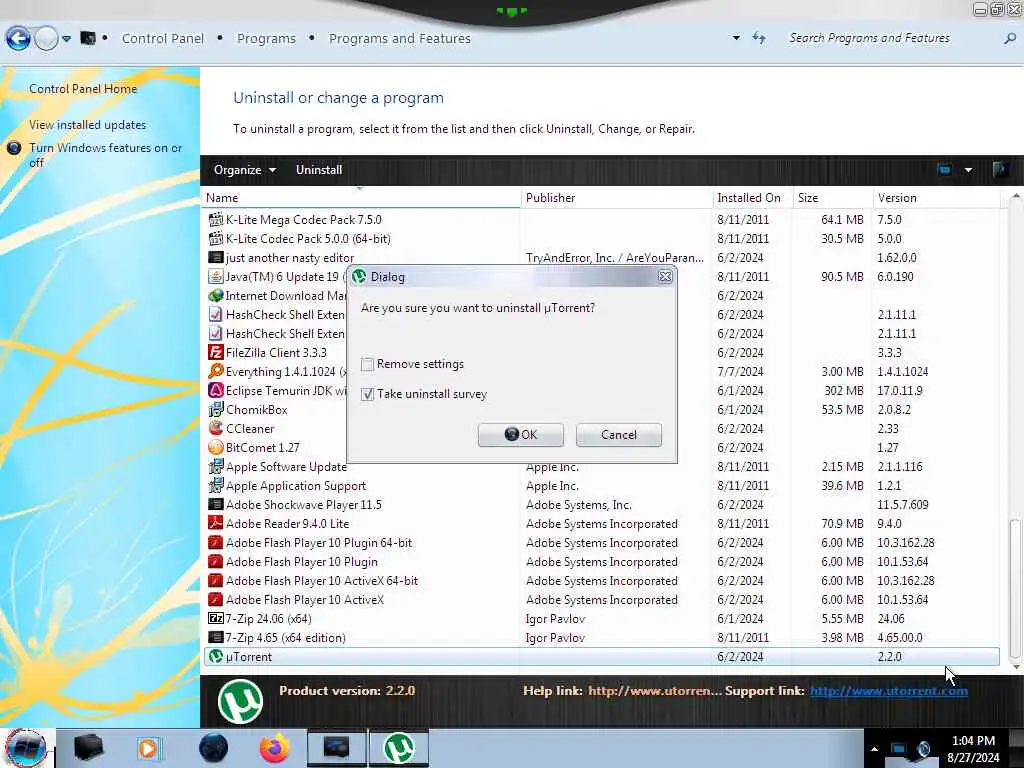
Task: Expand the Organize dropdown menu
Action: [244, 170]
